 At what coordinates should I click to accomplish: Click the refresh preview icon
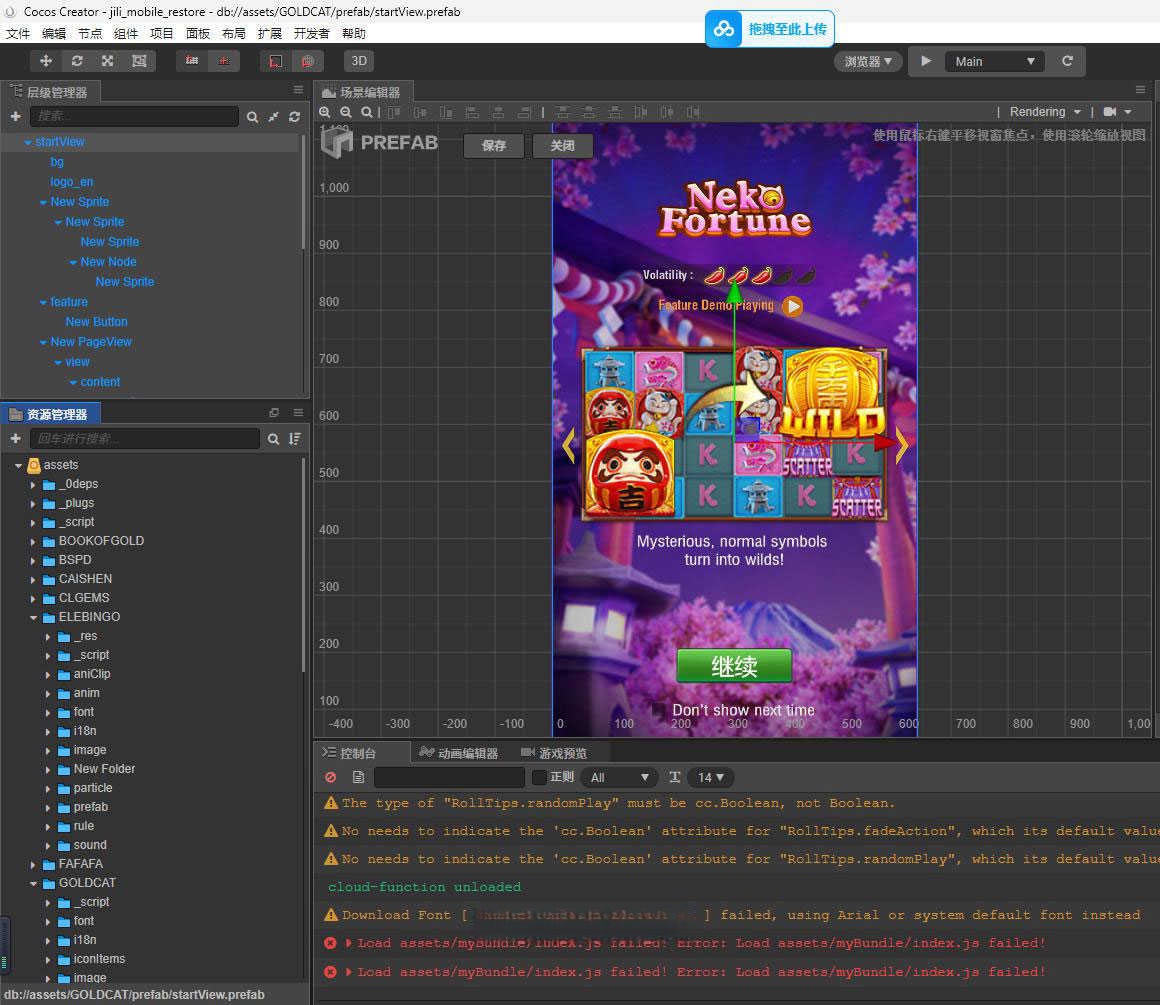click(x=1067, y=61)
